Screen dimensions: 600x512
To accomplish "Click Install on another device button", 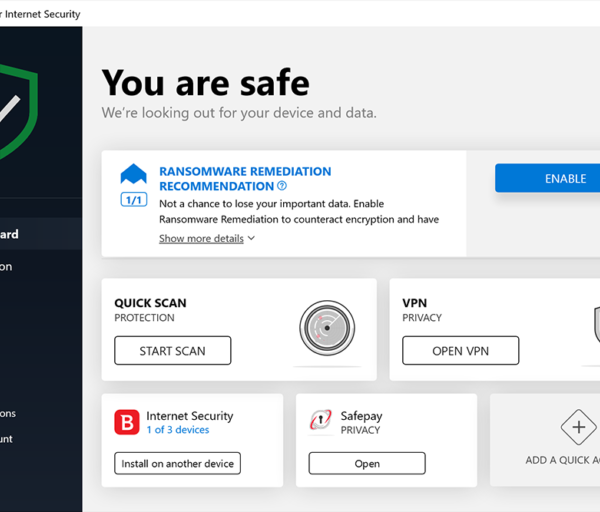I will click(x=178, y=463).
